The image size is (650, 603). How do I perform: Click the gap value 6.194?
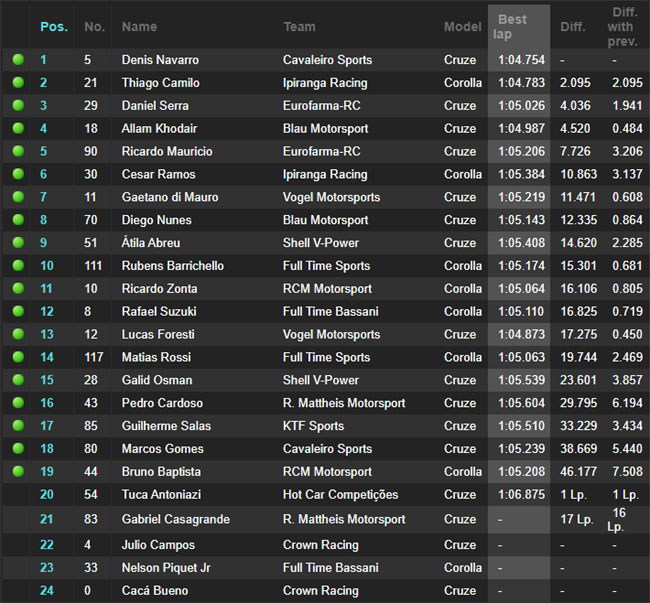[x=628, y=402]
